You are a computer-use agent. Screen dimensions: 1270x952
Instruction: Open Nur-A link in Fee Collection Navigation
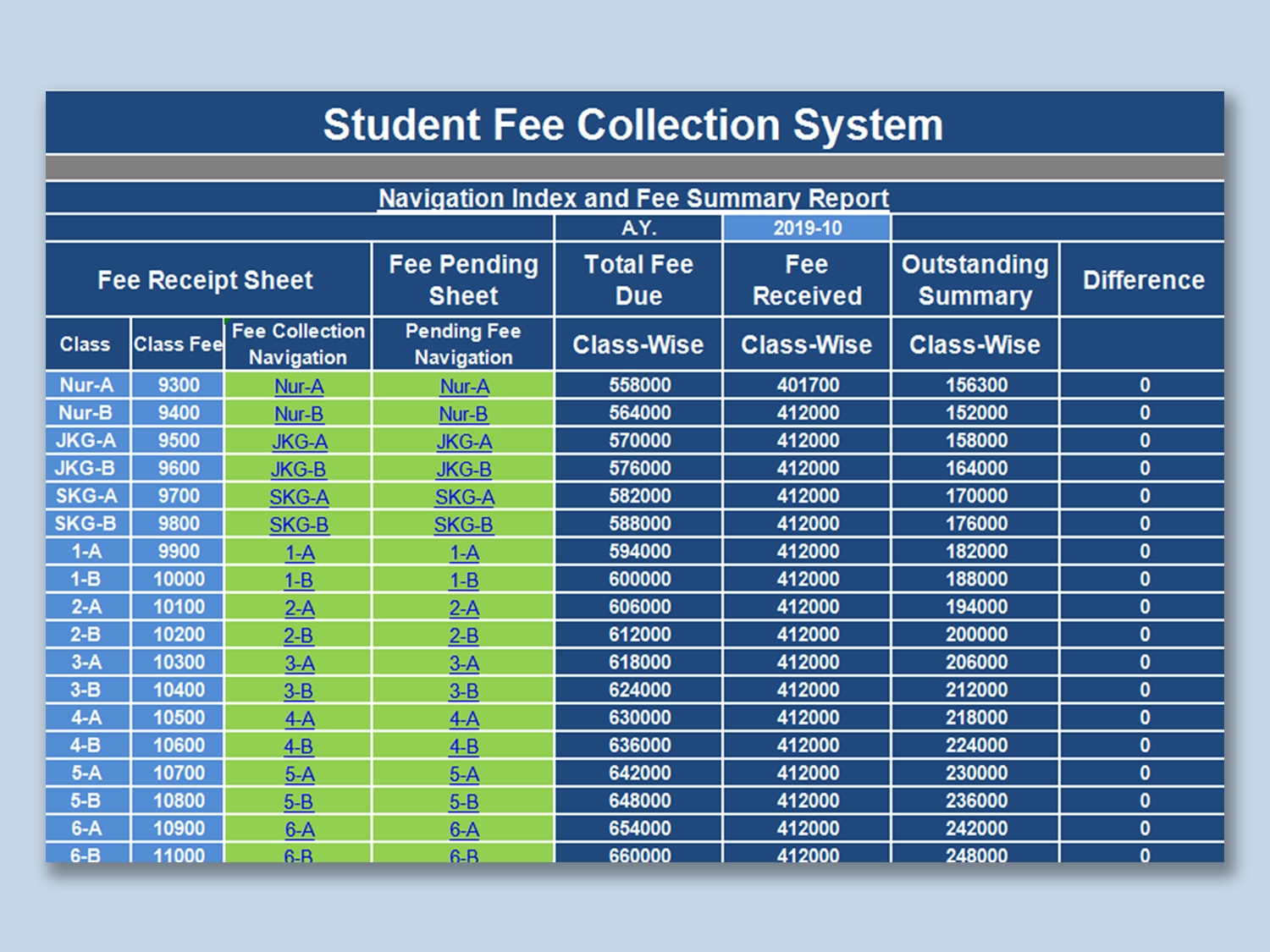[299, 387]
